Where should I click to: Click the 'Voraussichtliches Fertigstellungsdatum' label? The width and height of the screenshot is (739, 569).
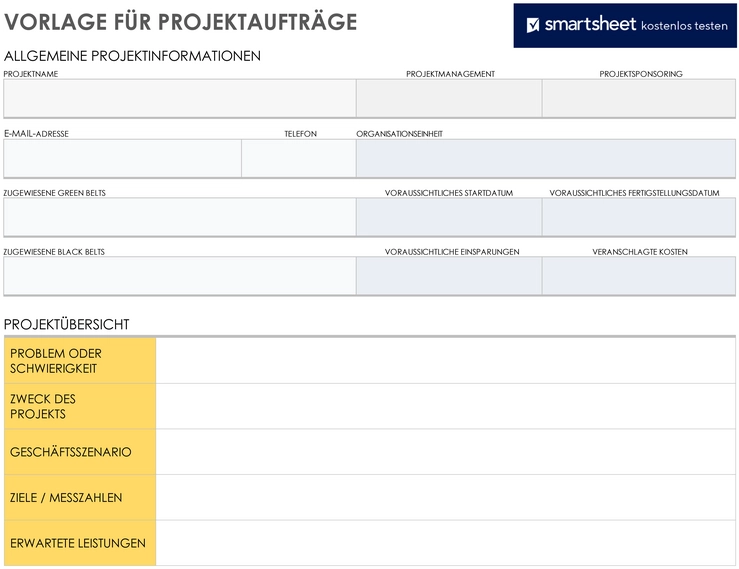pyautogui.click(x=634, y=193)
